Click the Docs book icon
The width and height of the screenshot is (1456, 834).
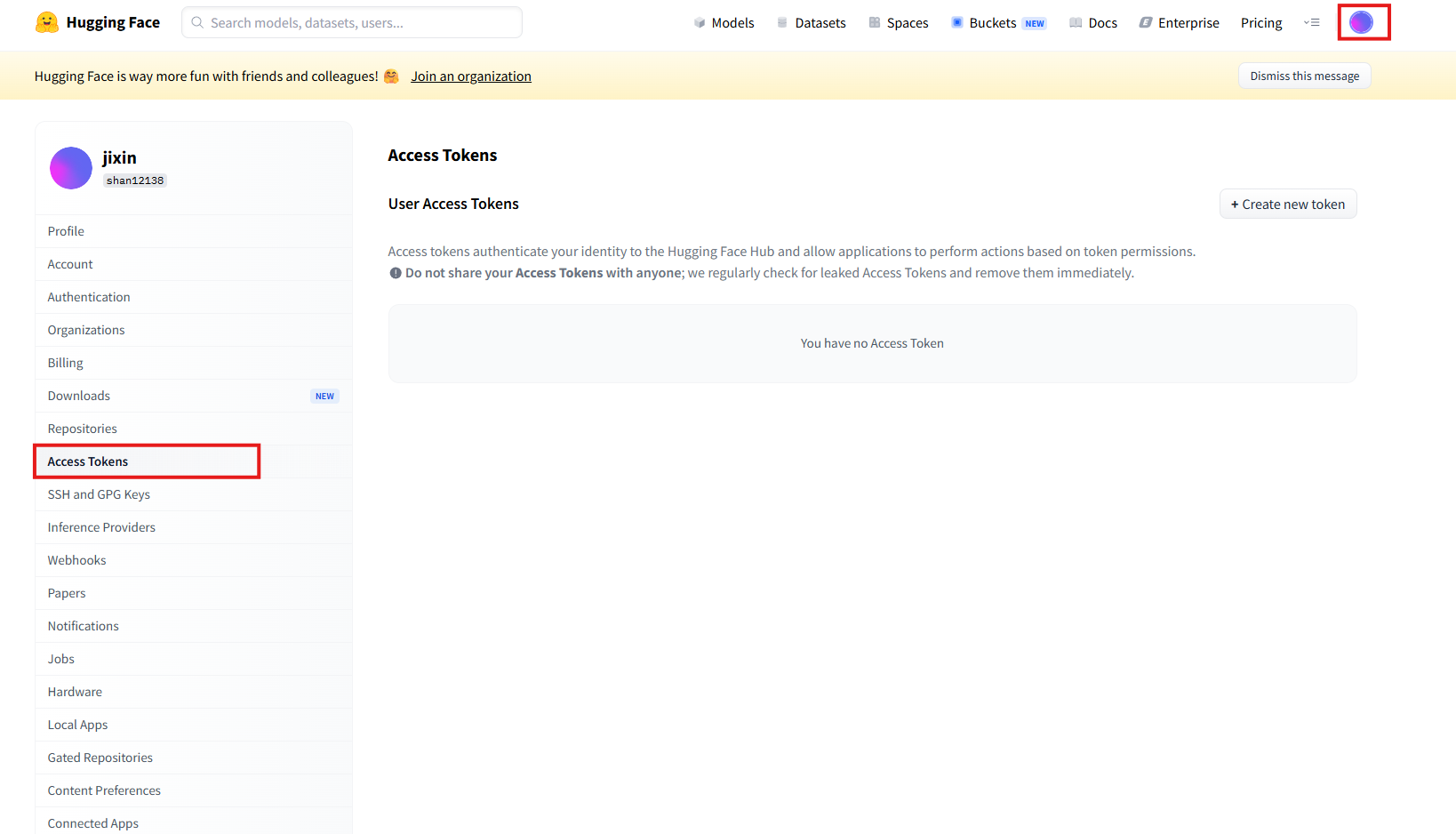pos(1076,23)
